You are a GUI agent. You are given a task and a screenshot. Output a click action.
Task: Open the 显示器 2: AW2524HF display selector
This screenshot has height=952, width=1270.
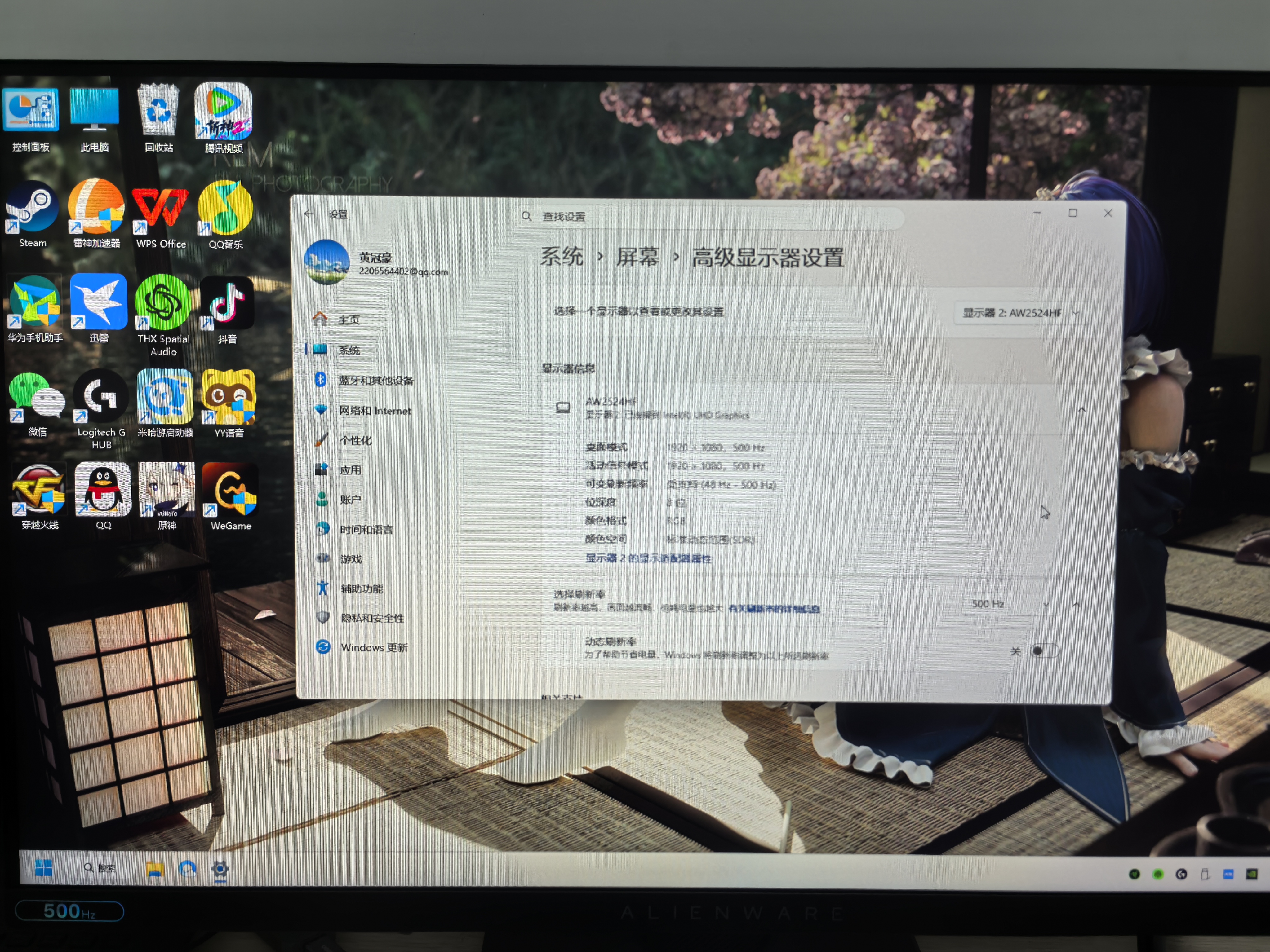click(x=1021, y=313)
